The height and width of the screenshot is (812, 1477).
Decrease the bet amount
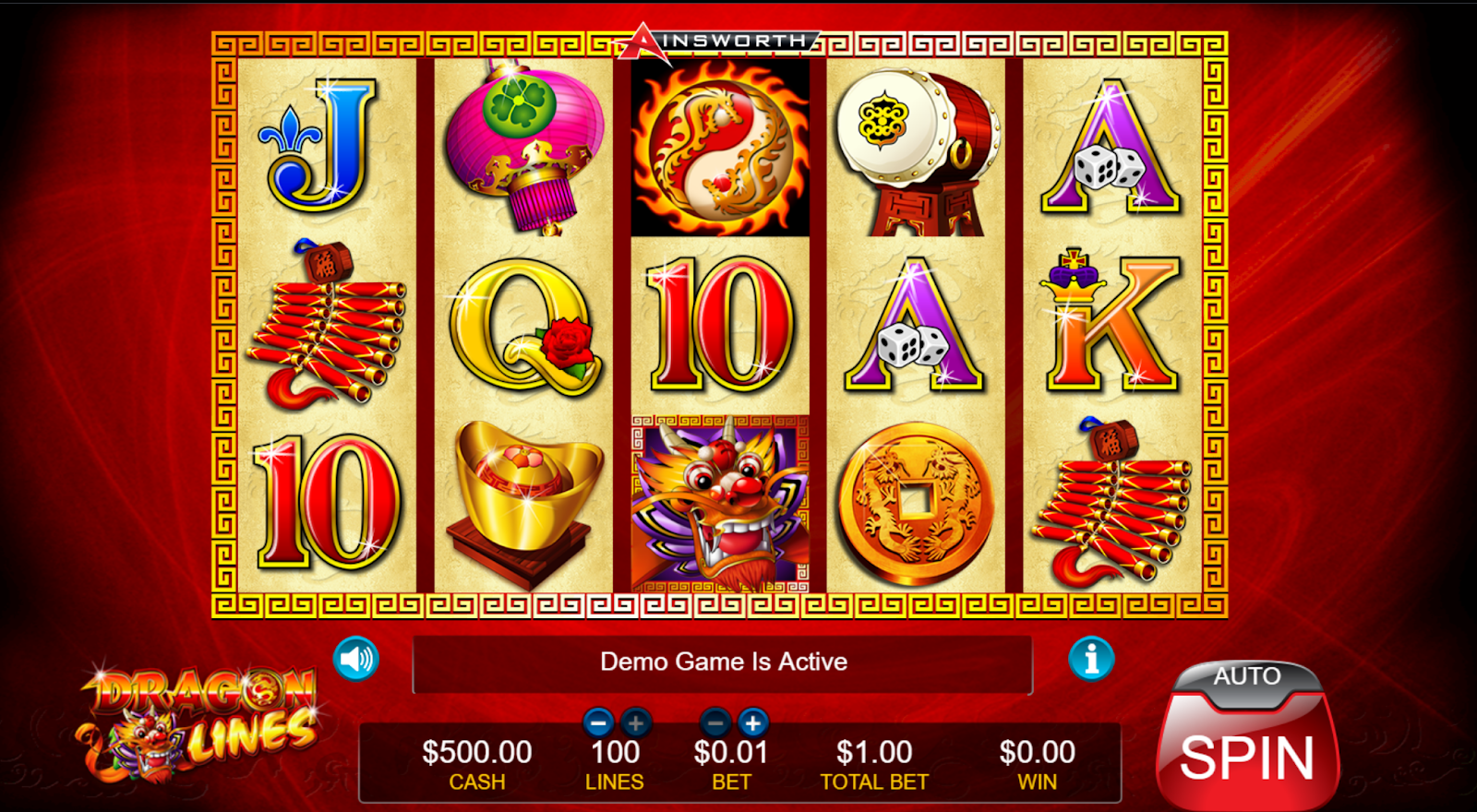[x=715, y=722]
